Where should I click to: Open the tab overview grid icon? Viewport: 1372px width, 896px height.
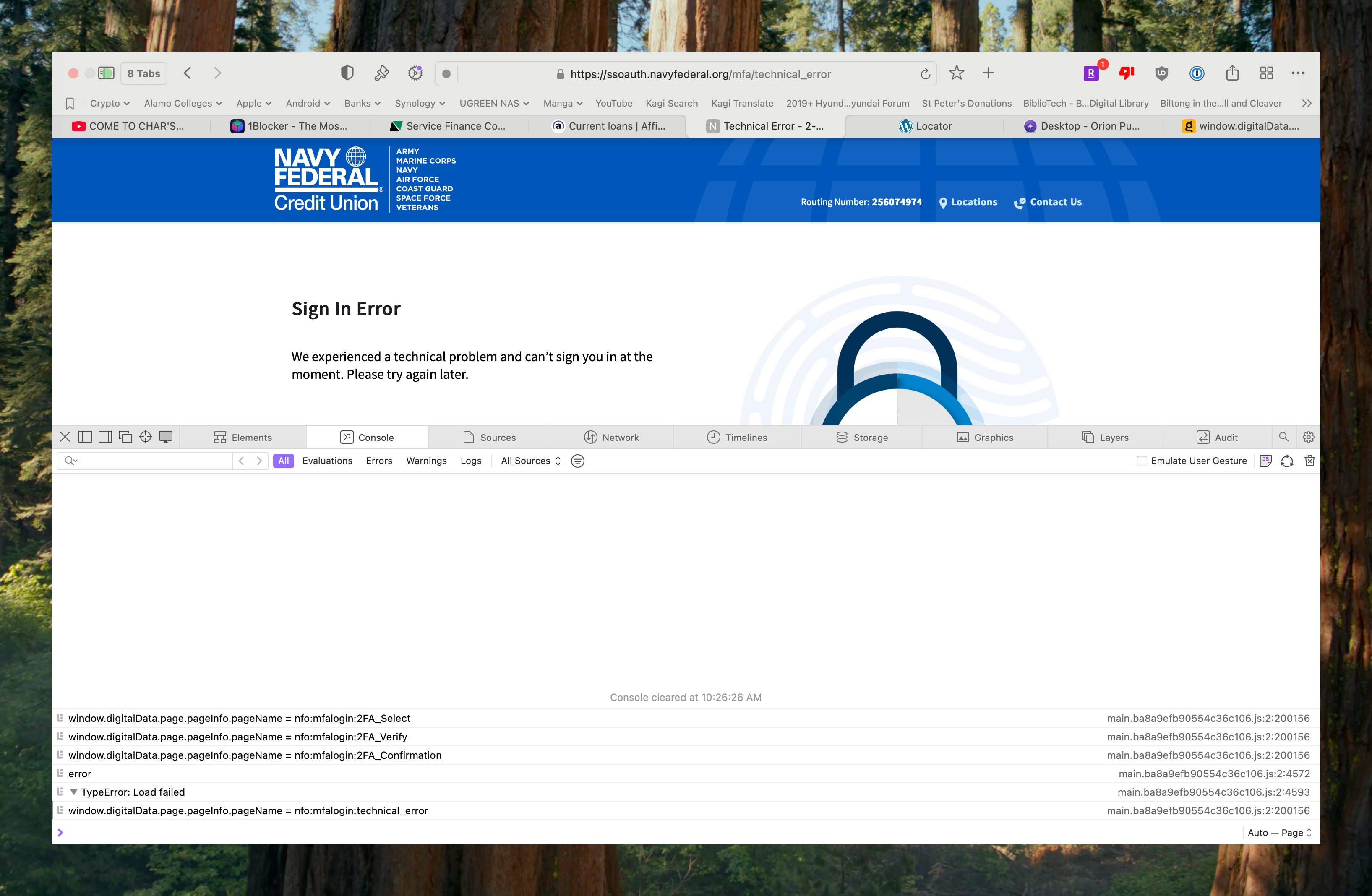(x=1266, y=73)
